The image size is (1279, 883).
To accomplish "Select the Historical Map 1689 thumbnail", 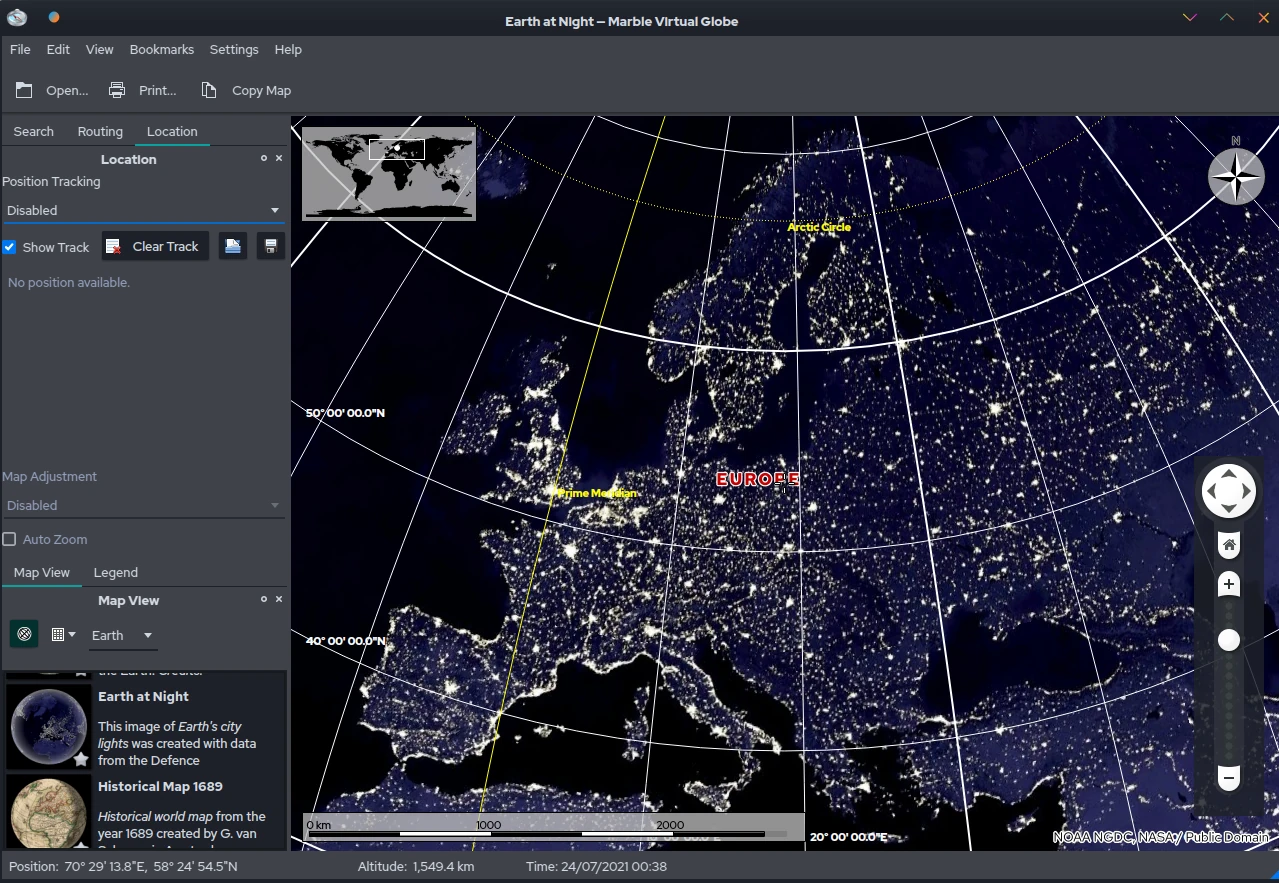I will 49,812.
